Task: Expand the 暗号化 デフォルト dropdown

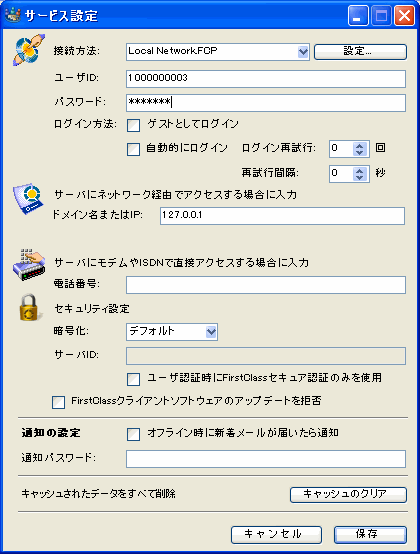Action: coord(211,332)
